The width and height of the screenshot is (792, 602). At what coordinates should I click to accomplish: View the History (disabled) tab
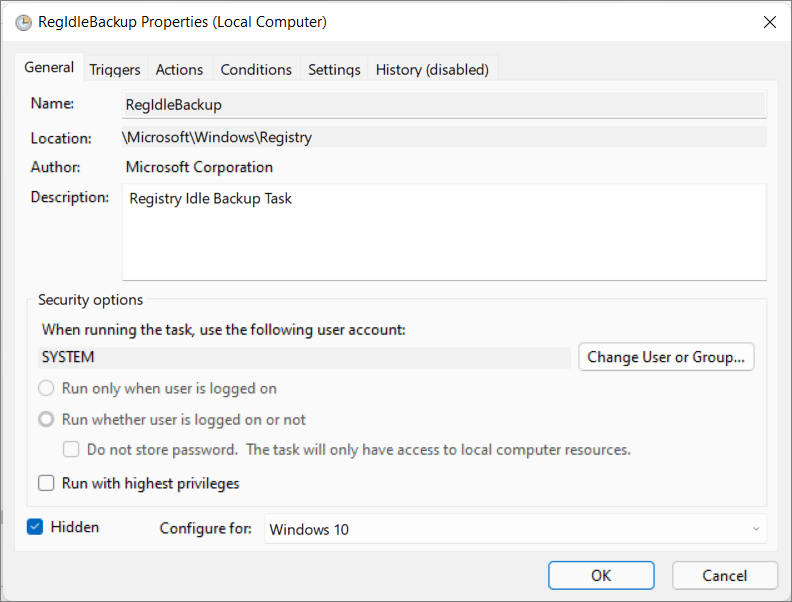coord(432,69)
